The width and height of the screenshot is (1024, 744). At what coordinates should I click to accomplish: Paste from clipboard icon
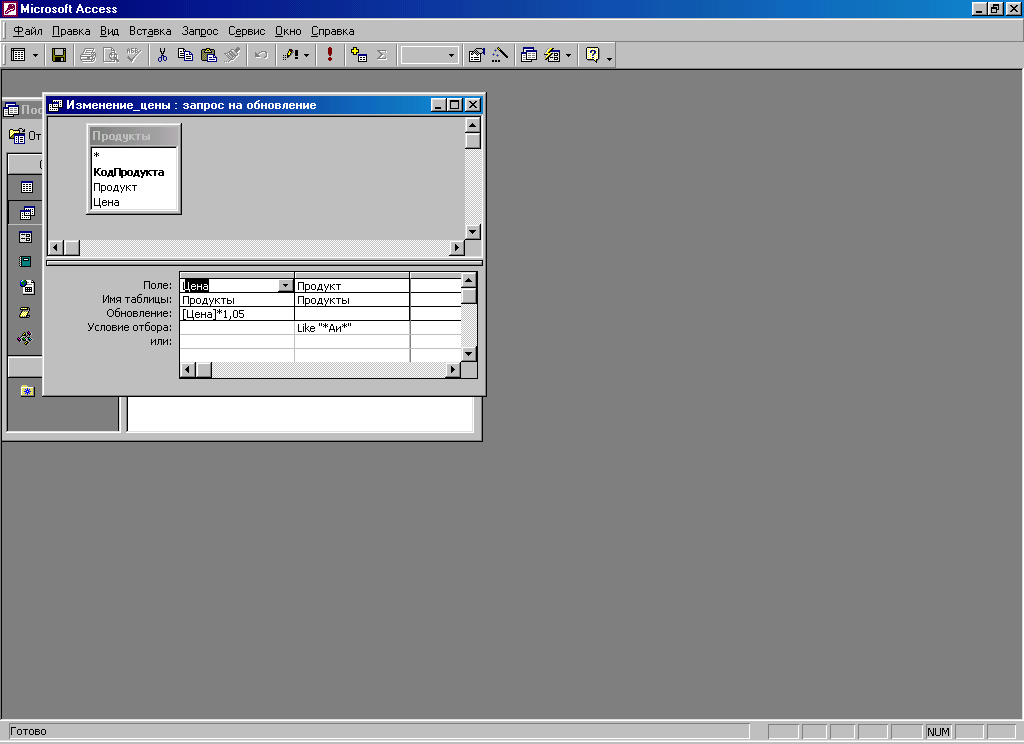[208, 56]
